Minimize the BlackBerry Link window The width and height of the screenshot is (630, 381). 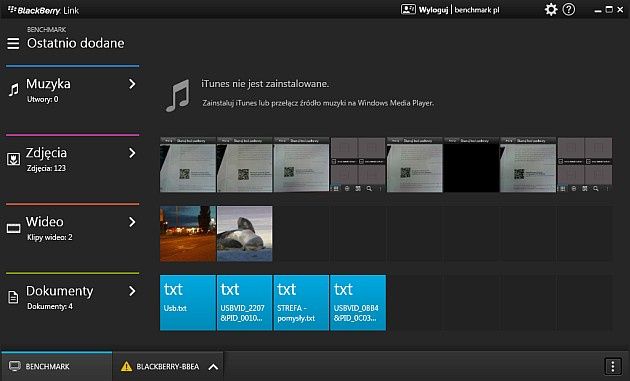(598, 10)
